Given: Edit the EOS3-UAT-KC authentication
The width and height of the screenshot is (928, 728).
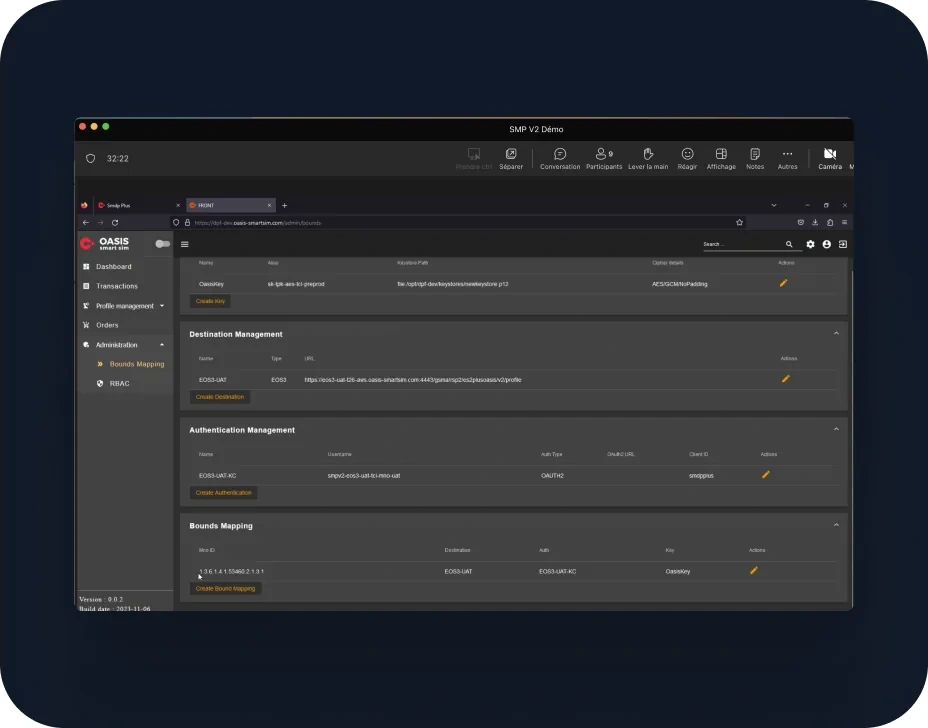Looking at the screenshot, I should coord(765,475).
